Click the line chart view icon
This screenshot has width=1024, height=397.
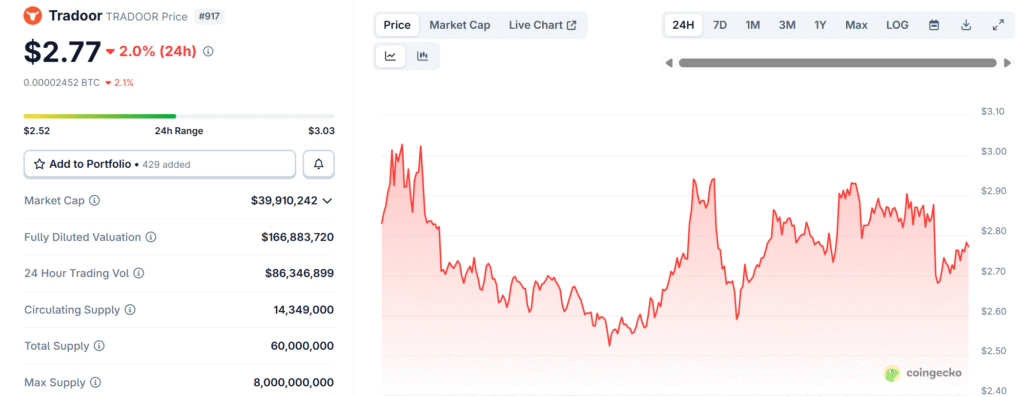(391, 56)
